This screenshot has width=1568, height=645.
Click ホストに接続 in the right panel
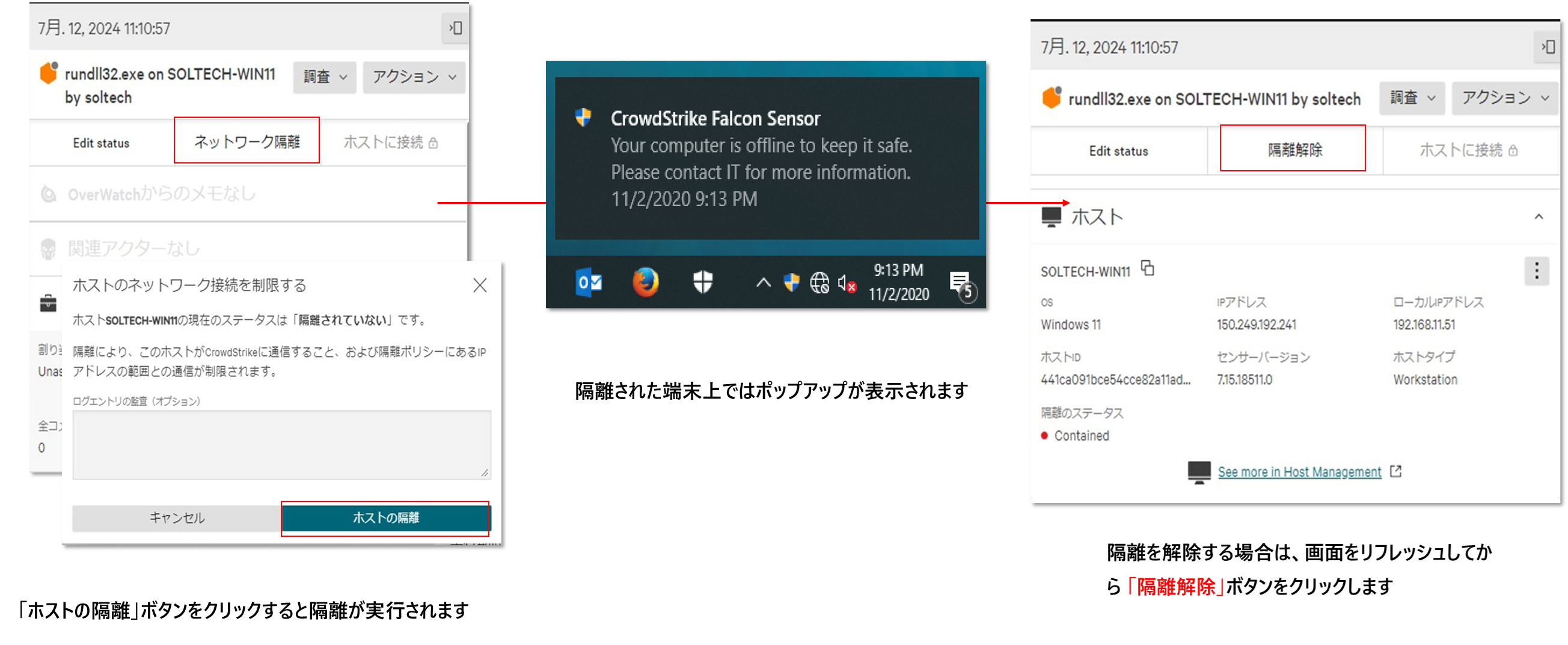[1468, 150]
